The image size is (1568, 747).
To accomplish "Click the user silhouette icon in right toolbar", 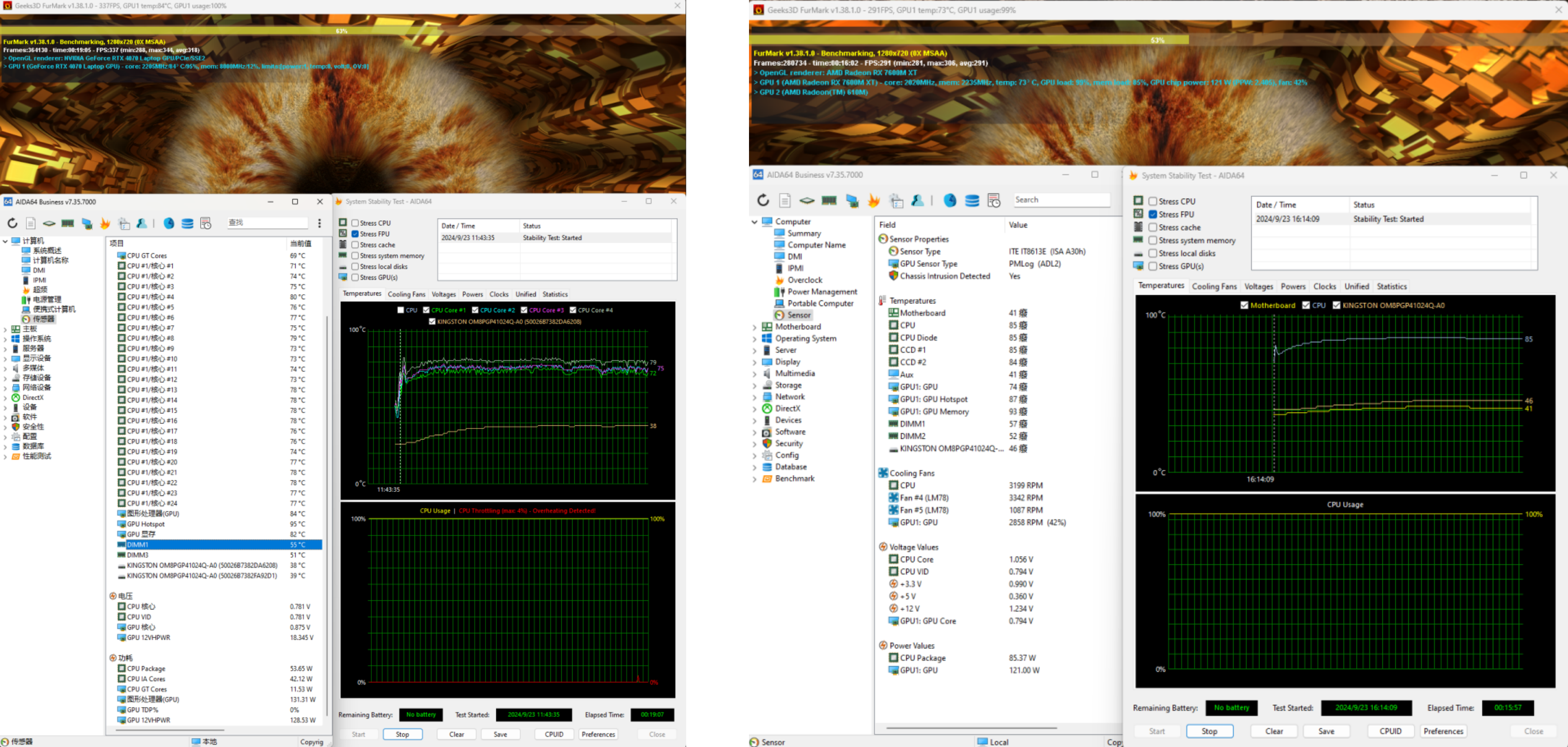I will (918, 200).
